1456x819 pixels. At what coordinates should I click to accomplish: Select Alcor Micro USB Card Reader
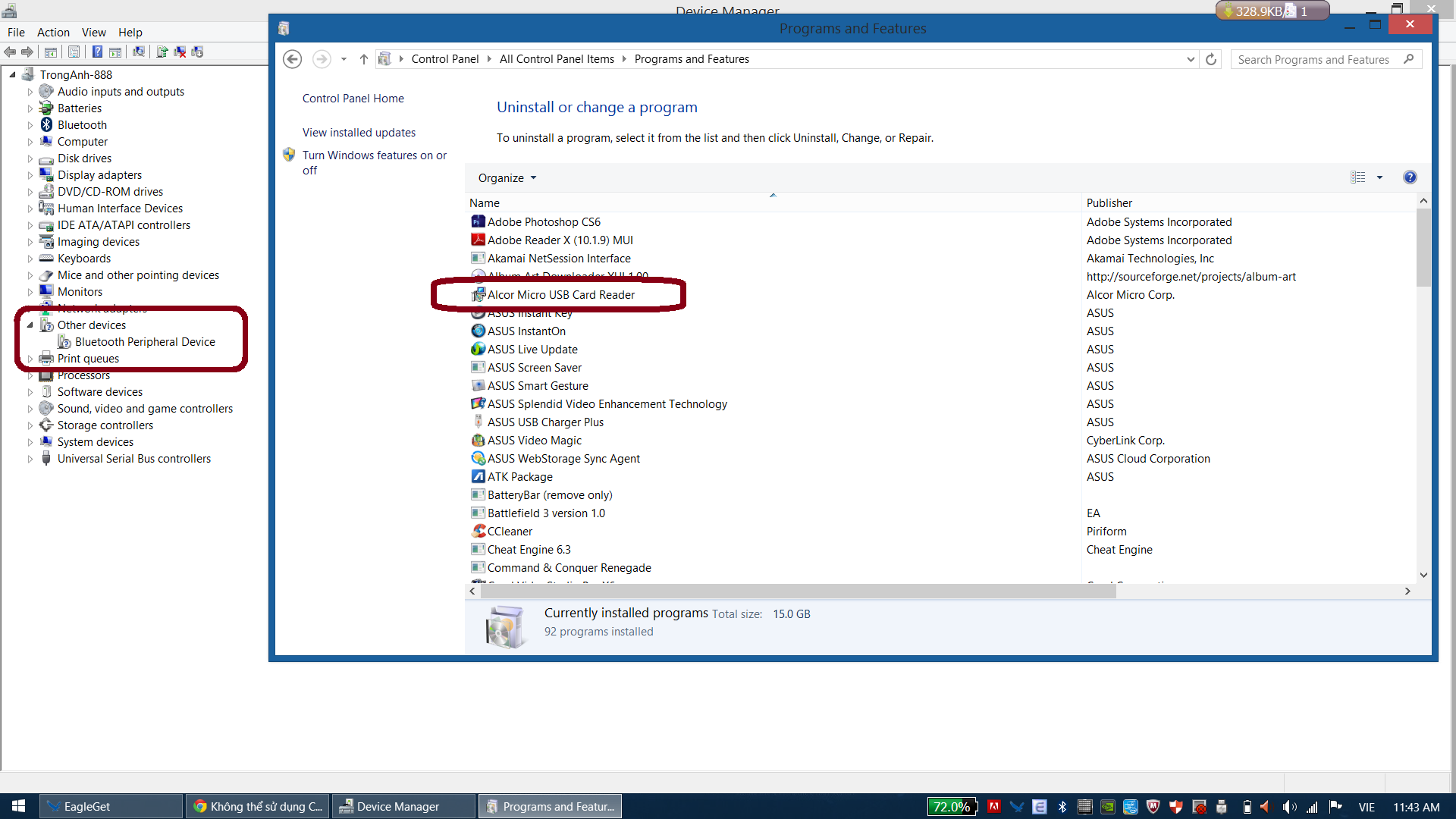[560, 295]
